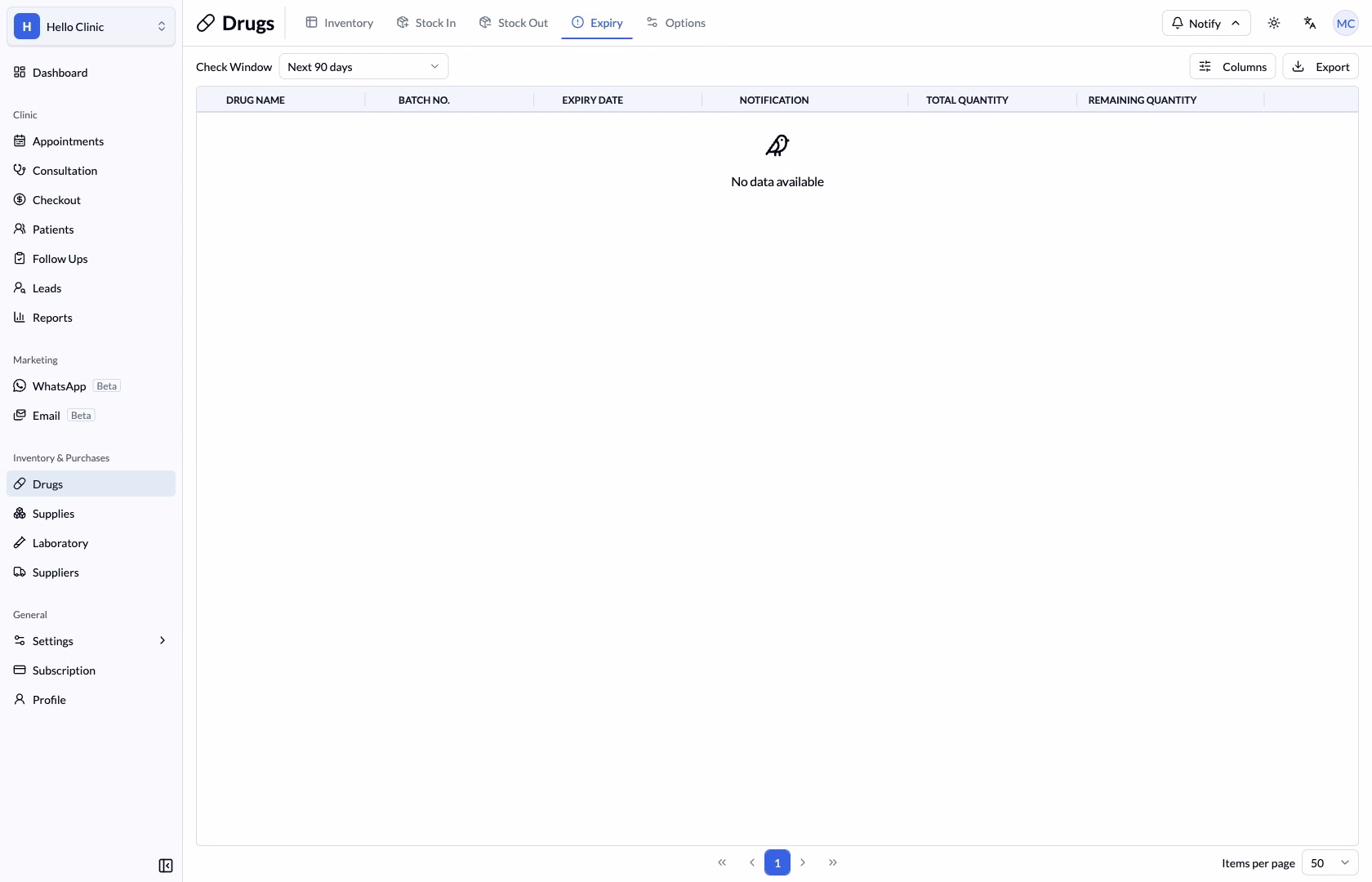The image size is (1372, 882).
Task: Open WhatsApp marketing page
Action: point(91,386)
